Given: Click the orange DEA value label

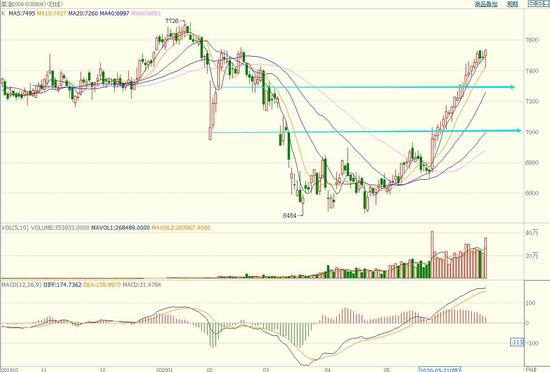Looking at the screenshot, I should pos(102,285).
